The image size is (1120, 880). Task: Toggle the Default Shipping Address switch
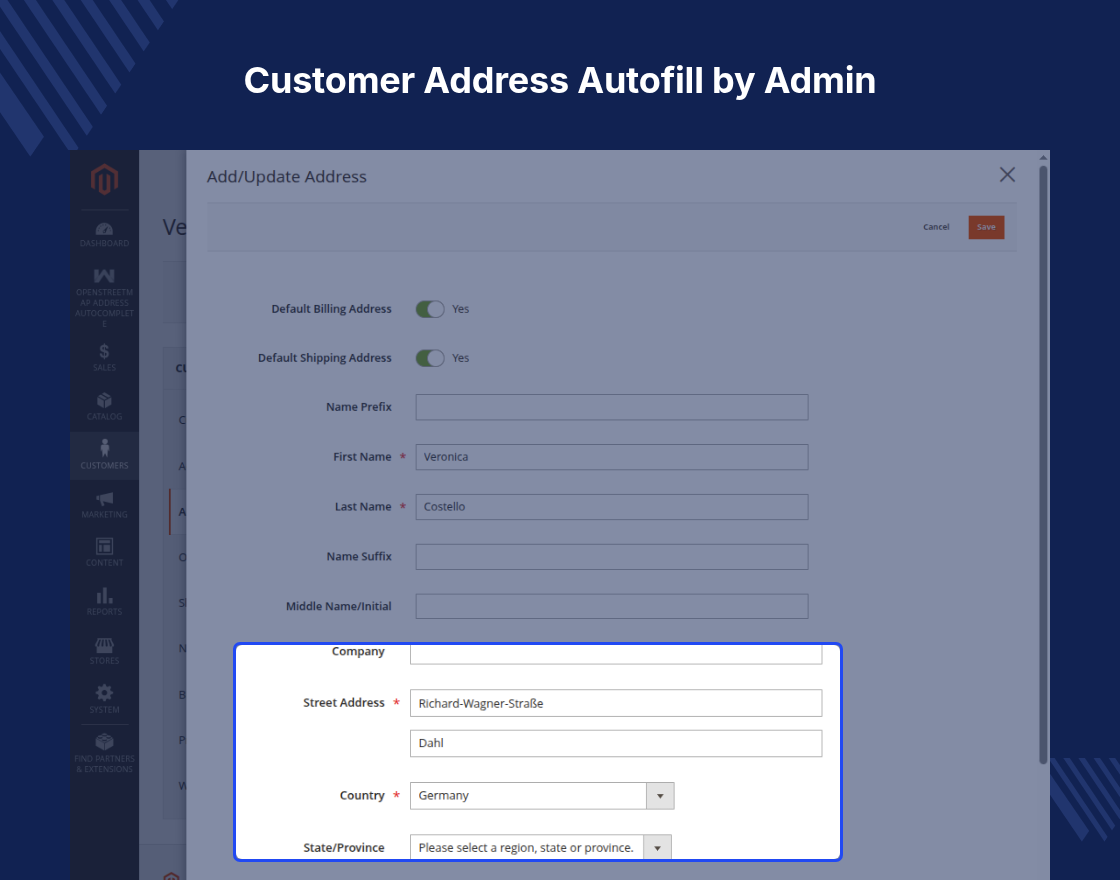tap(430, 358)
